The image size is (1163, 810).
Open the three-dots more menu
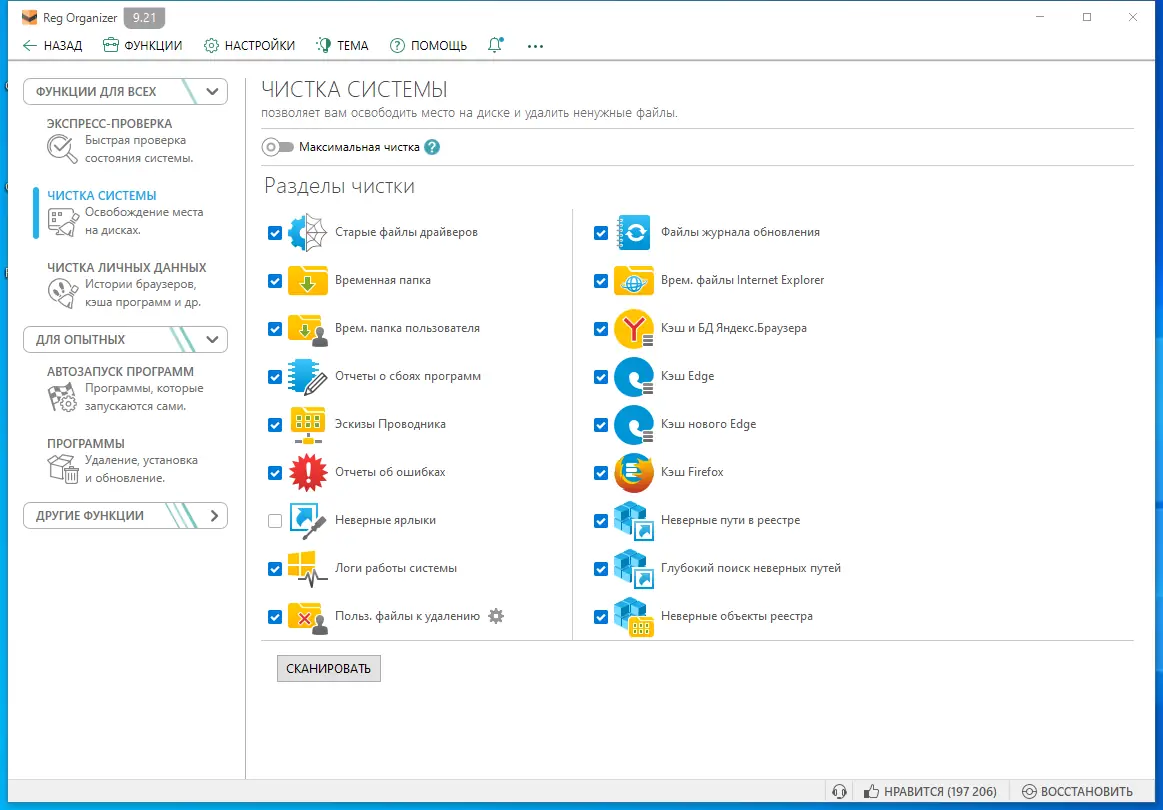click(536, 46)
